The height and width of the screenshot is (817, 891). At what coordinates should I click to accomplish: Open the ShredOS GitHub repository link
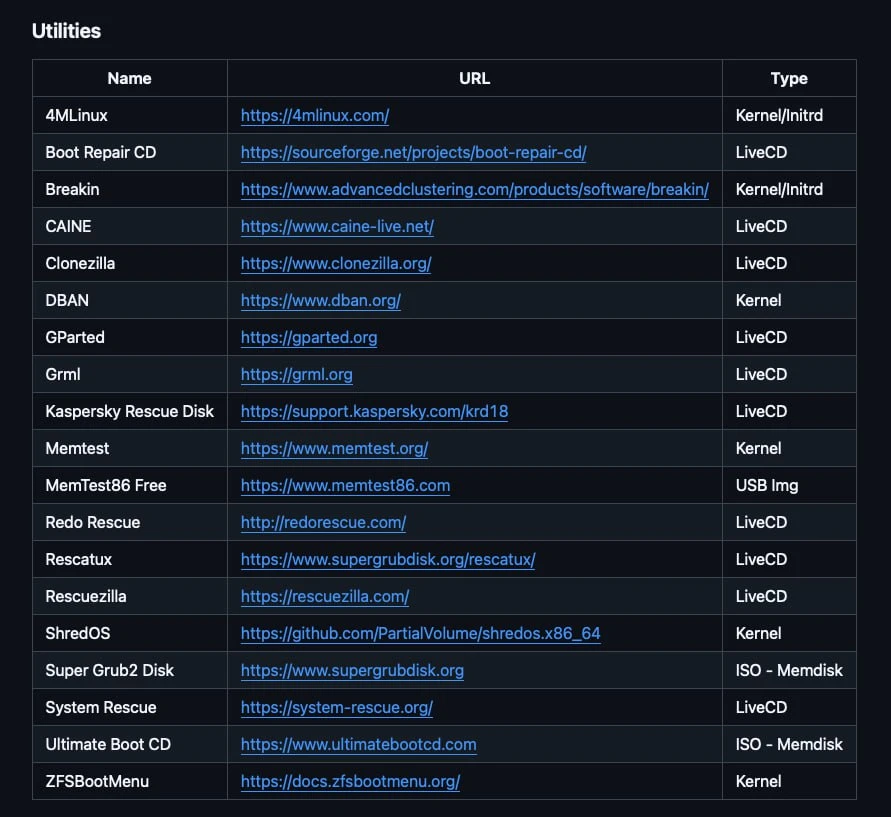click(420, 634)
